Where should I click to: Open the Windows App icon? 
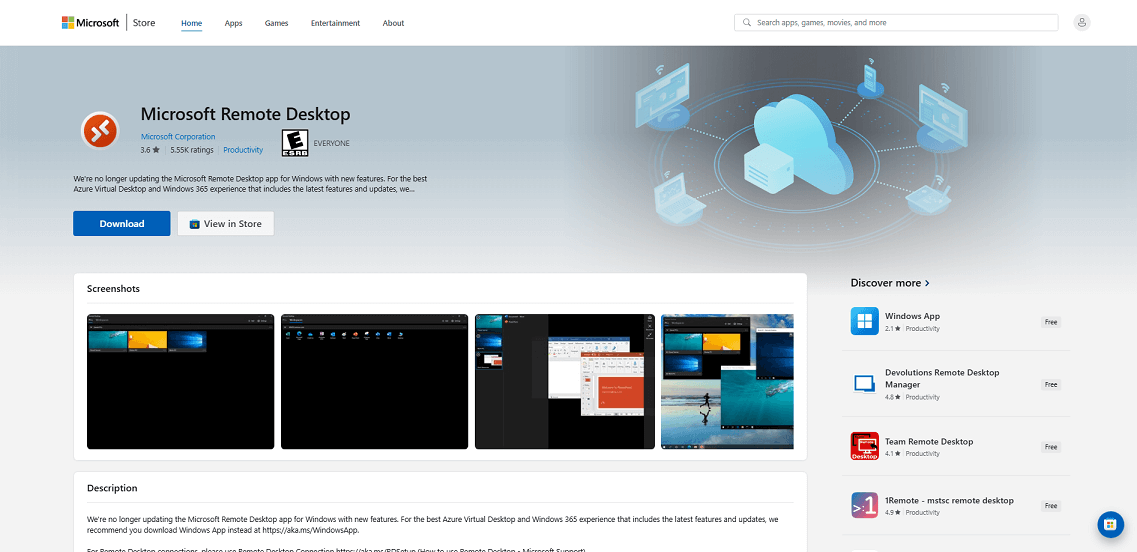coord(864,321)
